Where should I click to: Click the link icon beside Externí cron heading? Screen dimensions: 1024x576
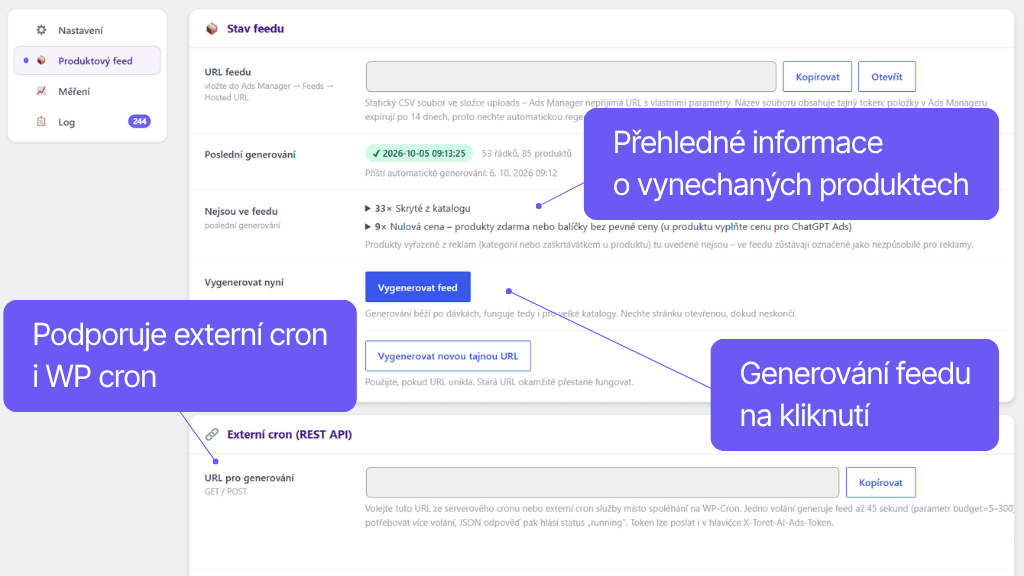212,434
